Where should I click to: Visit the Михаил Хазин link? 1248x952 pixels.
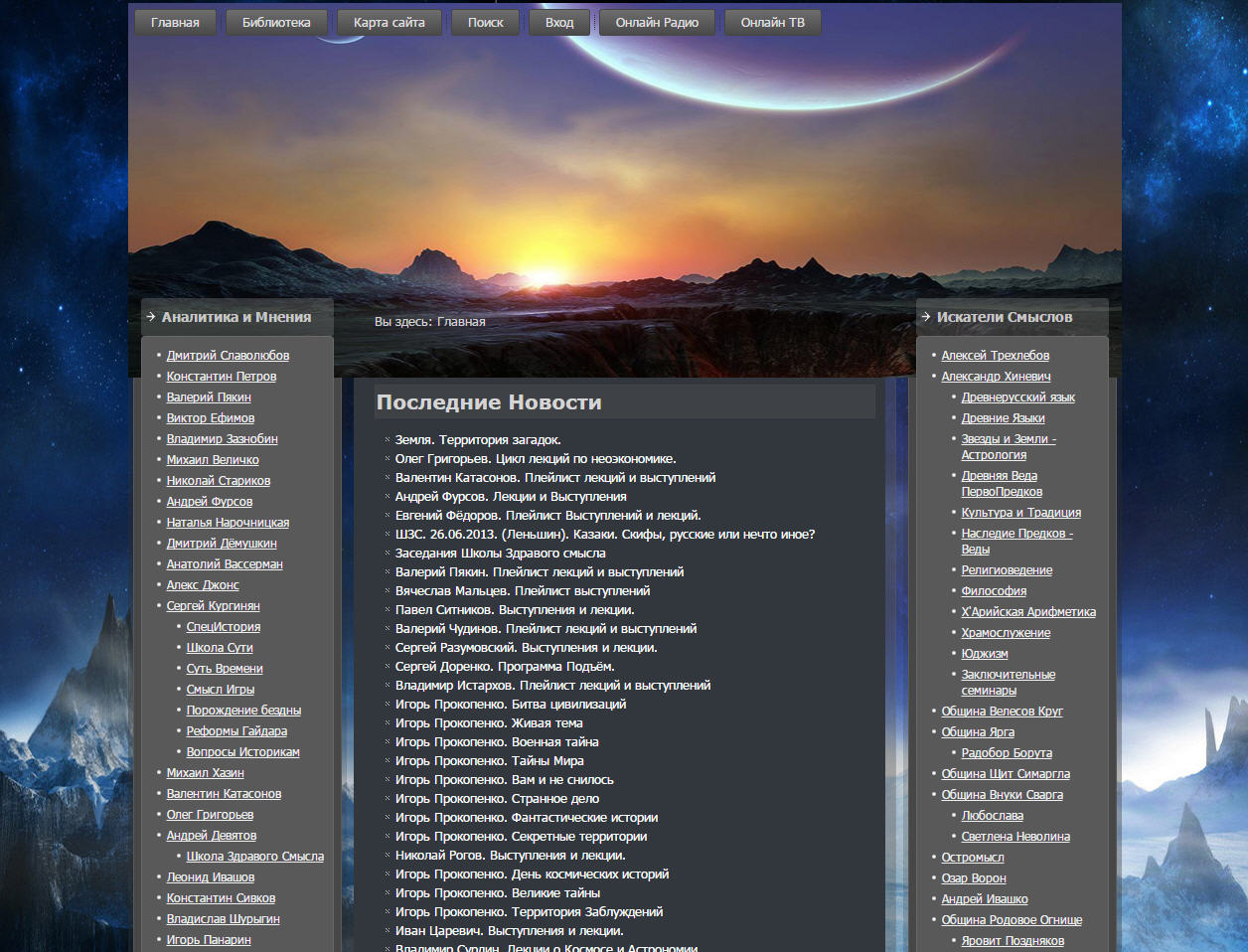[205, 773]
